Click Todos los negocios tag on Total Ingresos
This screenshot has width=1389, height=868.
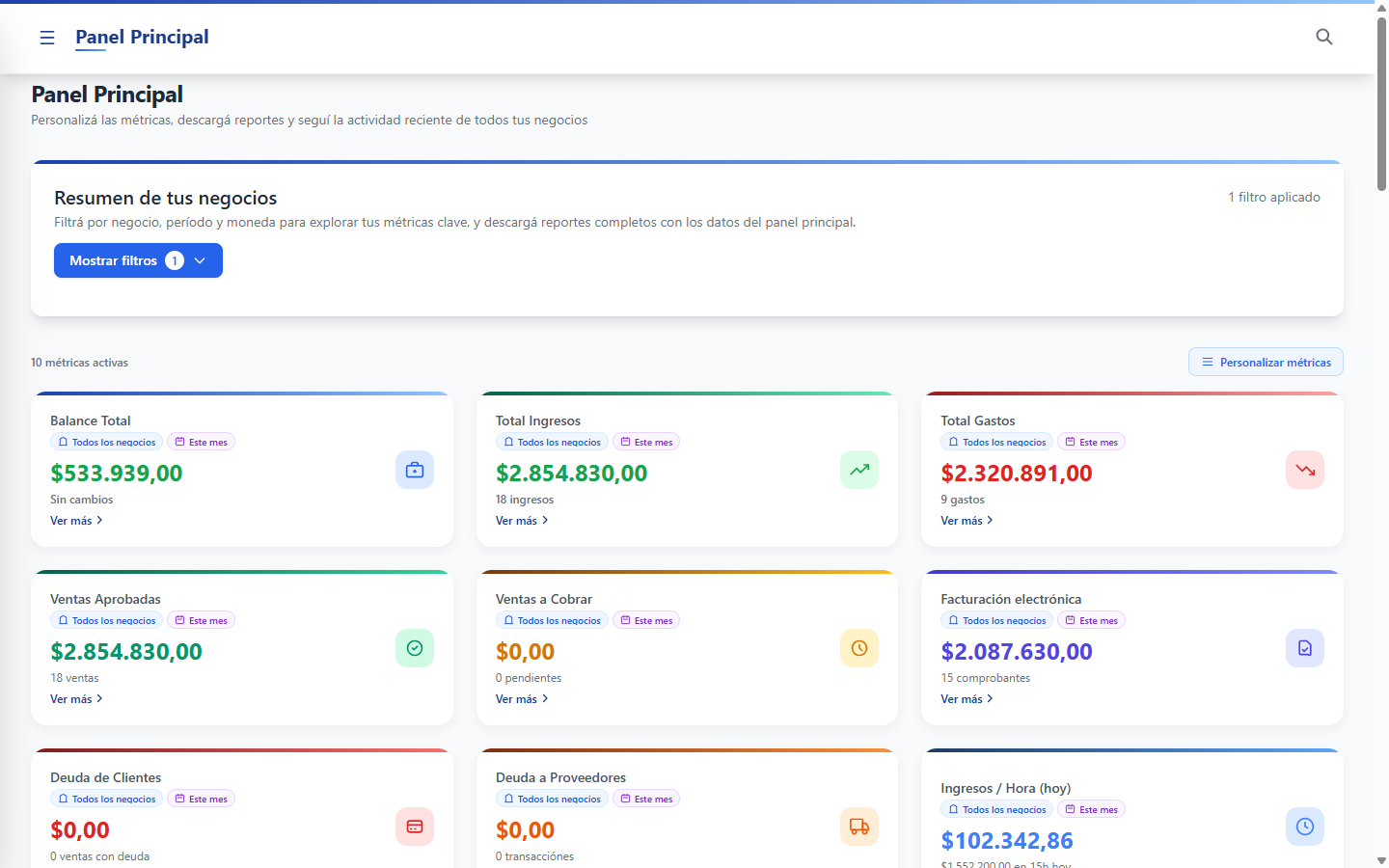[x=552, y=442]
